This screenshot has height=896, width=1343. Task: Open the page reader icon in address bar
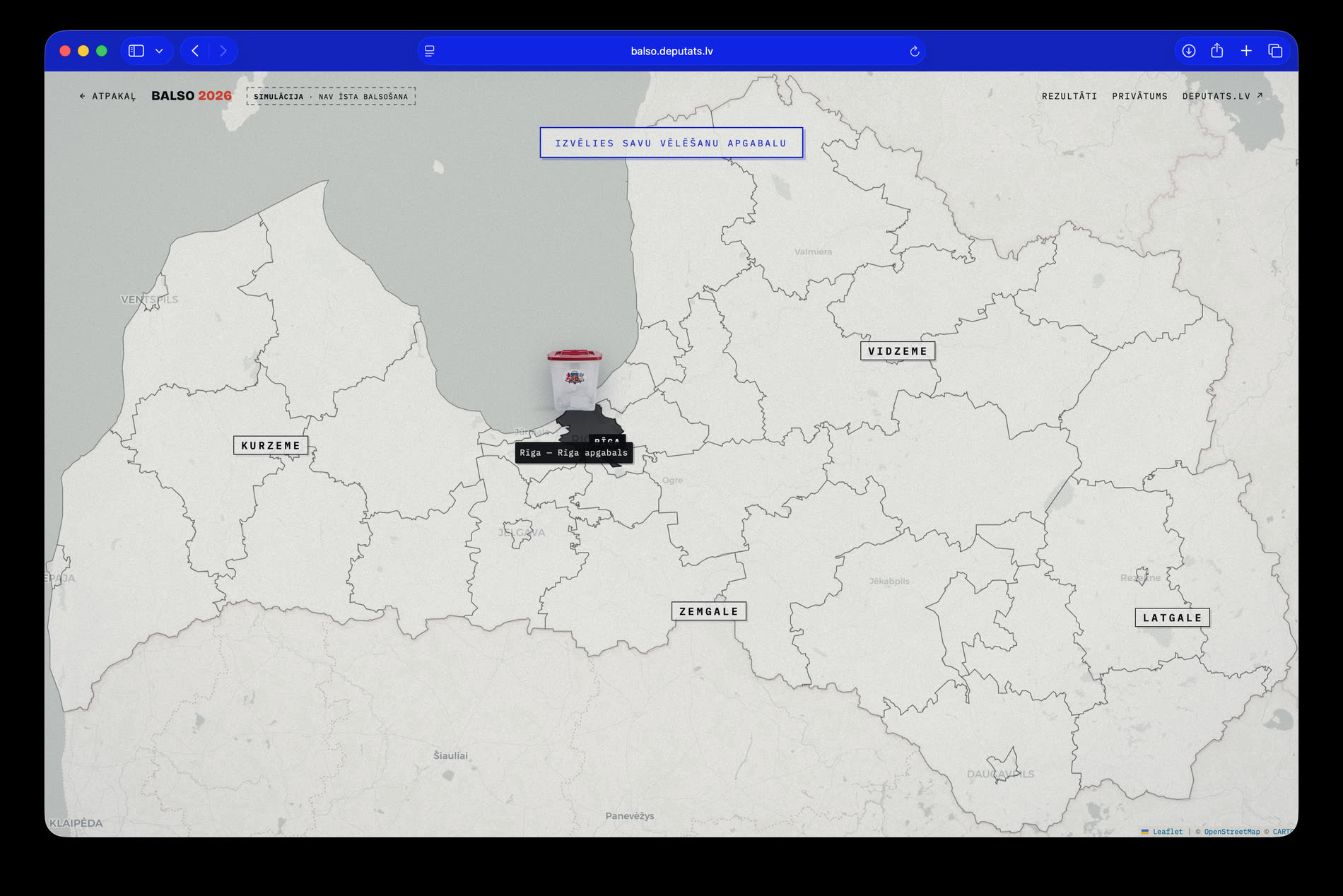pos(429,51)
